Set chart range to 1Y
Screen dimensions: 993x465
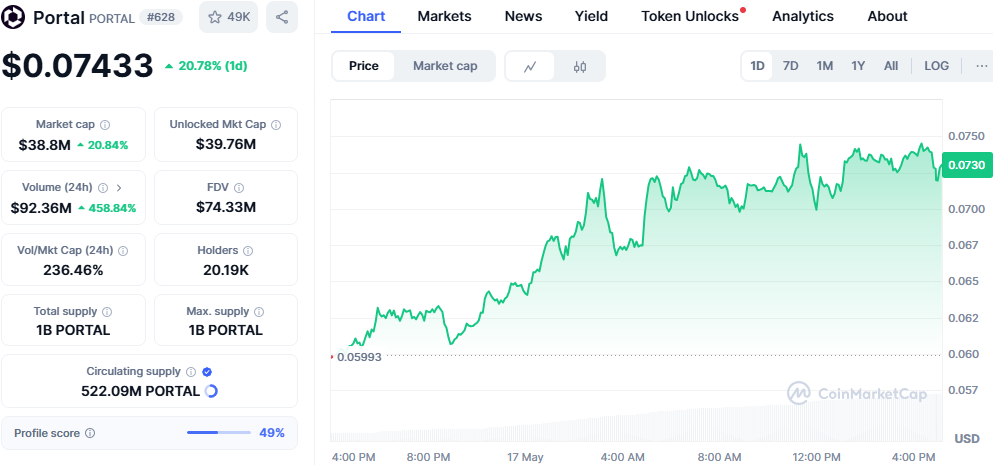tap(858, 66)
